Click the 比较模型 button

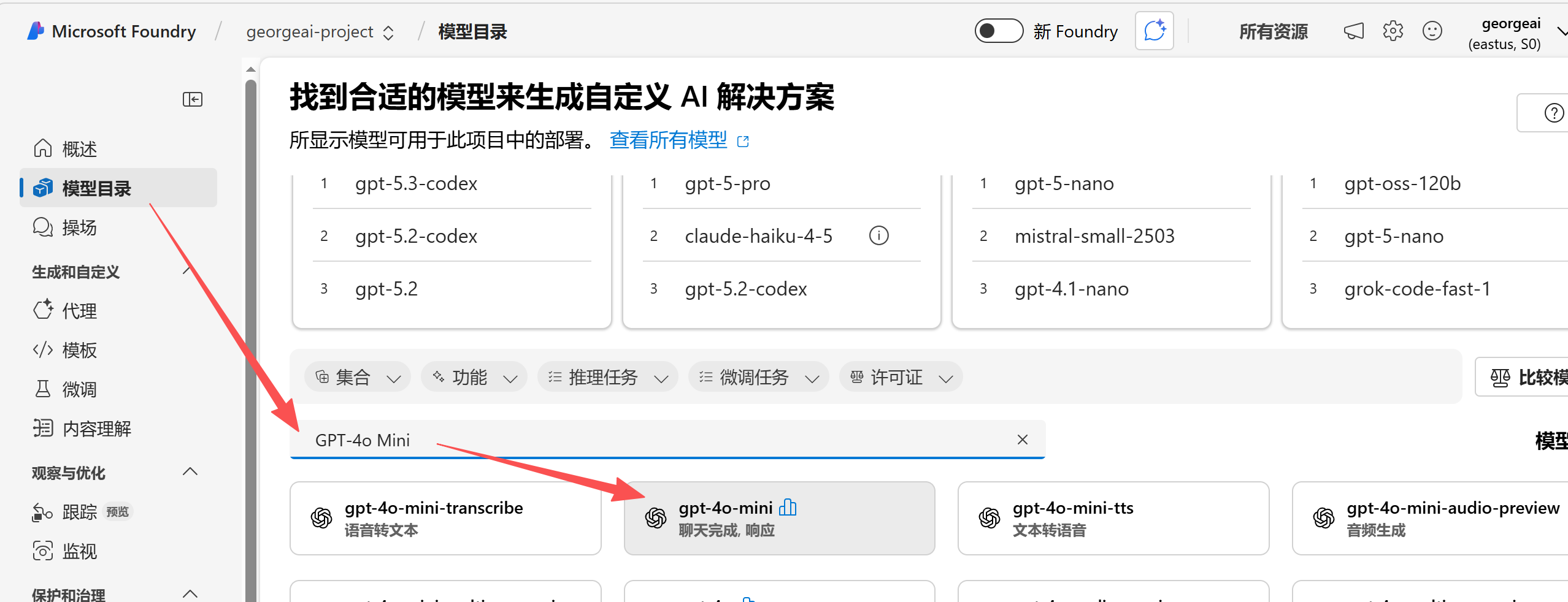click(1521, 377)
